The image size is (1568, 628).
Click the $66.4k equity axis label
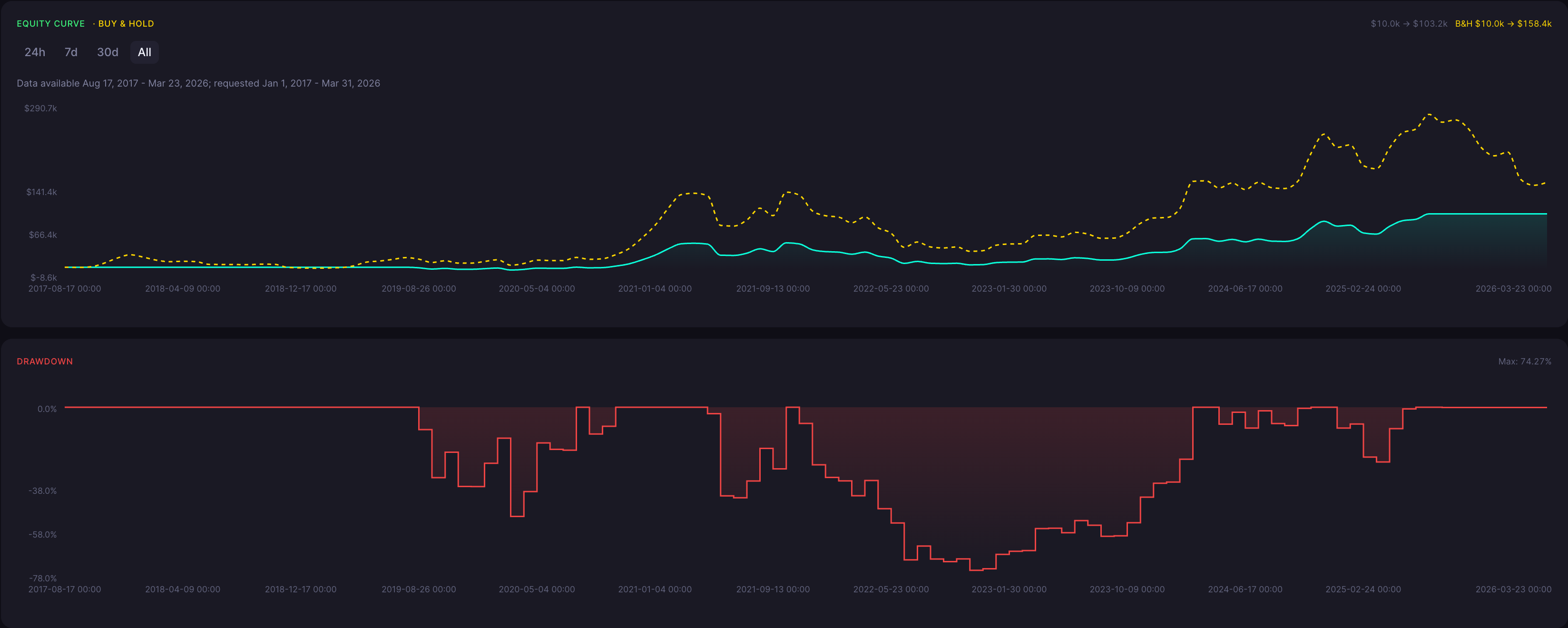click(x=43, y=235)
